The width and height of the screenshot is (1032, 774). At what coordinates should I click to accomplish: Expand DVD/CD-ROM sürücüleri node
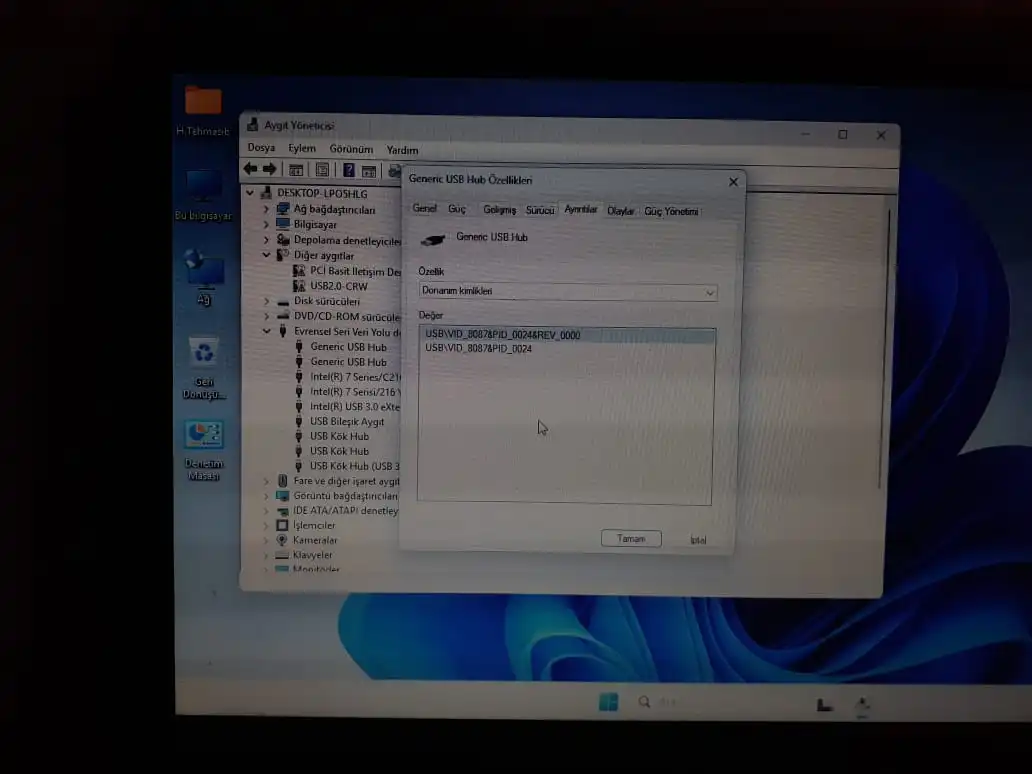(x=266, y=317)
